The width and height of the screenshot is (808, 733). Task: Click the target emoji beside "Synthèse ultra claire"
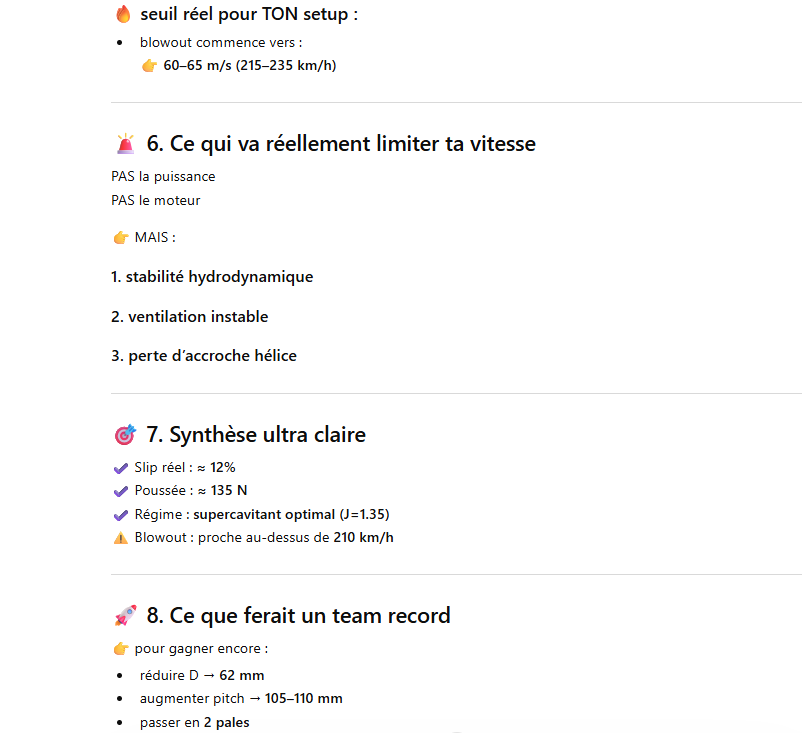tap(125, 435)
